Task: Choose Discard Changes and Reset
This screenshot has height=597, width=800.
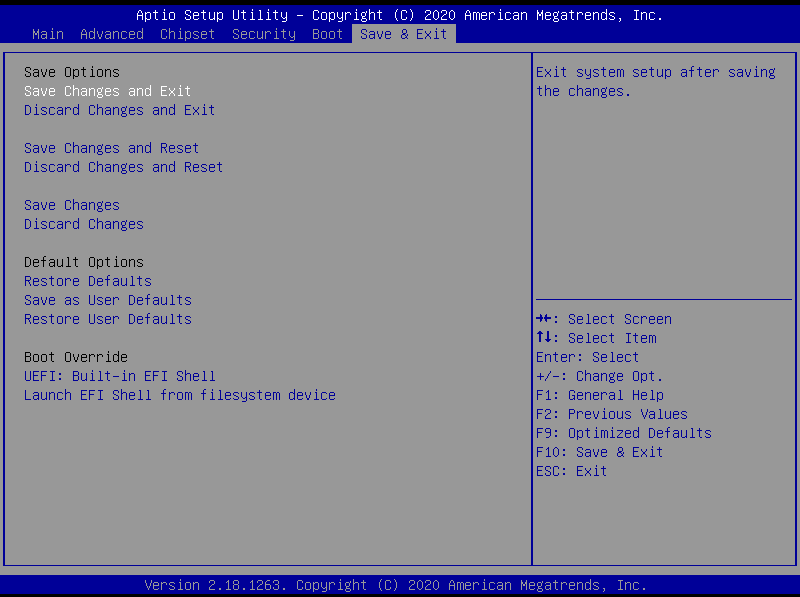Action: click(x=124, y=167)
